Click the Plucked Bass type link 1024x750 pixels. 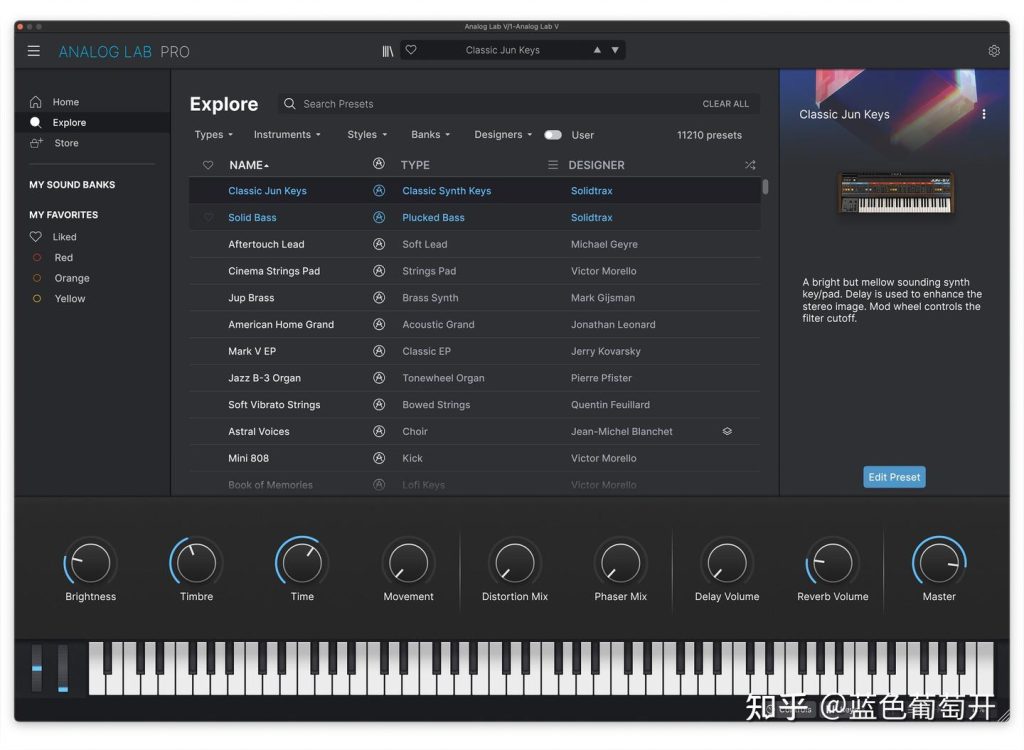coord(434,218)
